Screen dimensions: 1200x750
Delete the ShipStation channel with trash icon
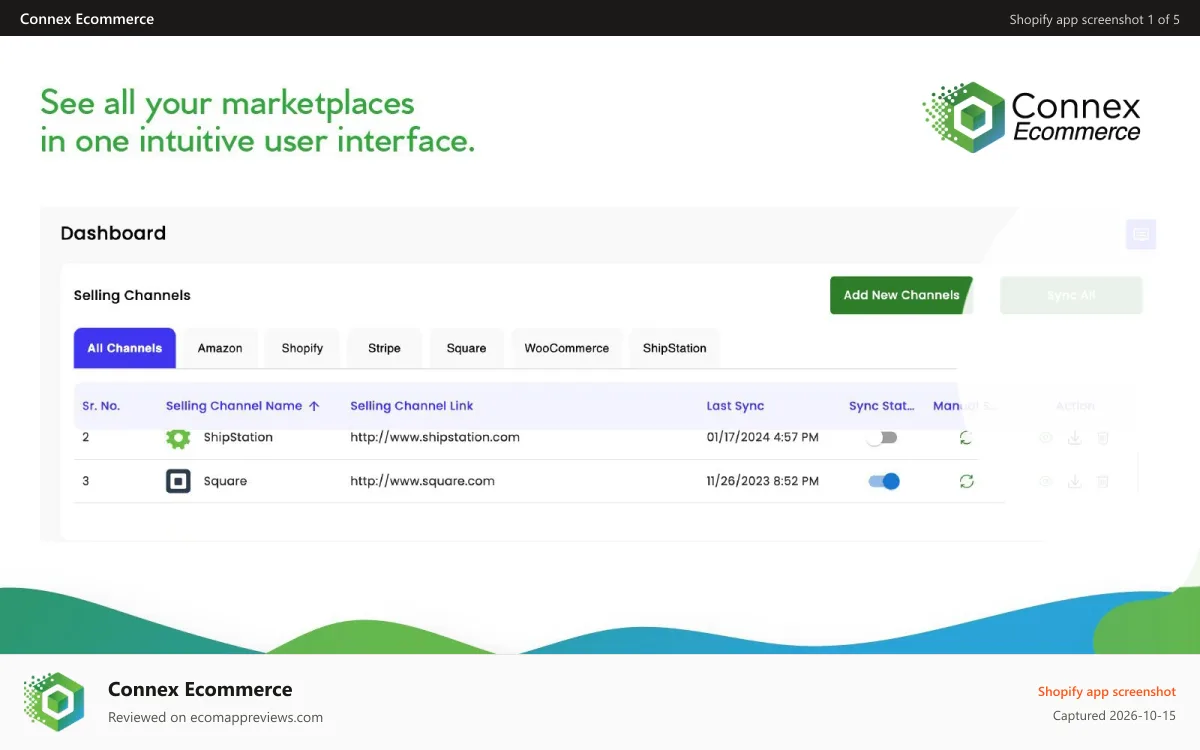point(1103,438)
